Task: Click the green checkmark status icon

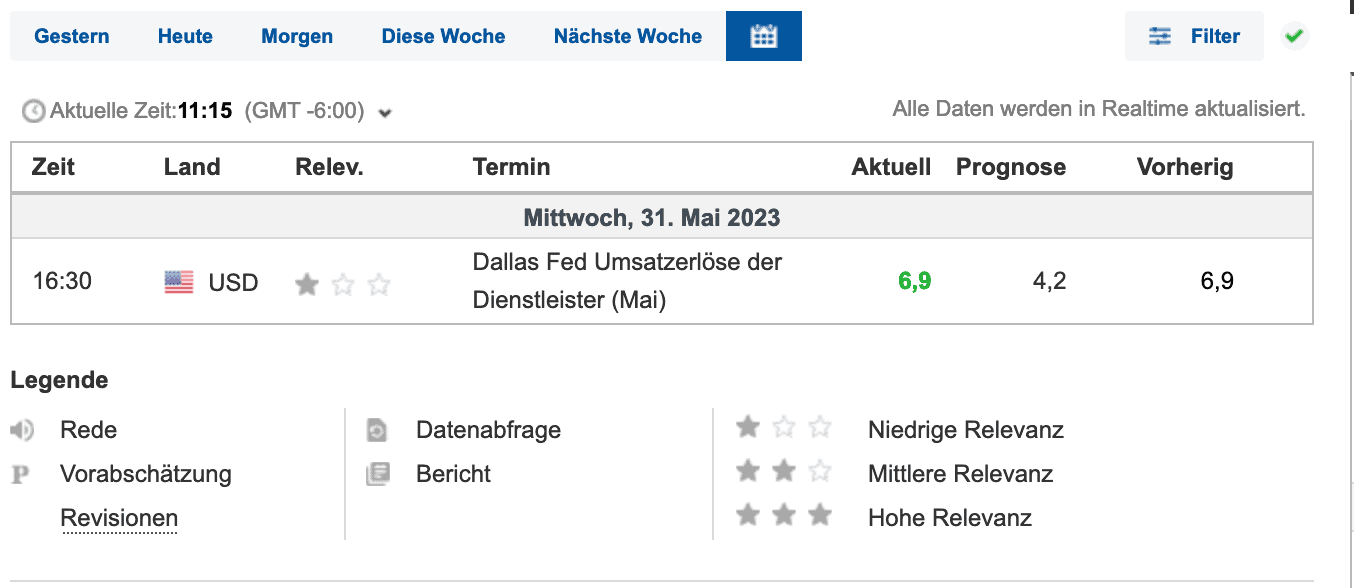Action: [1294, 37]
